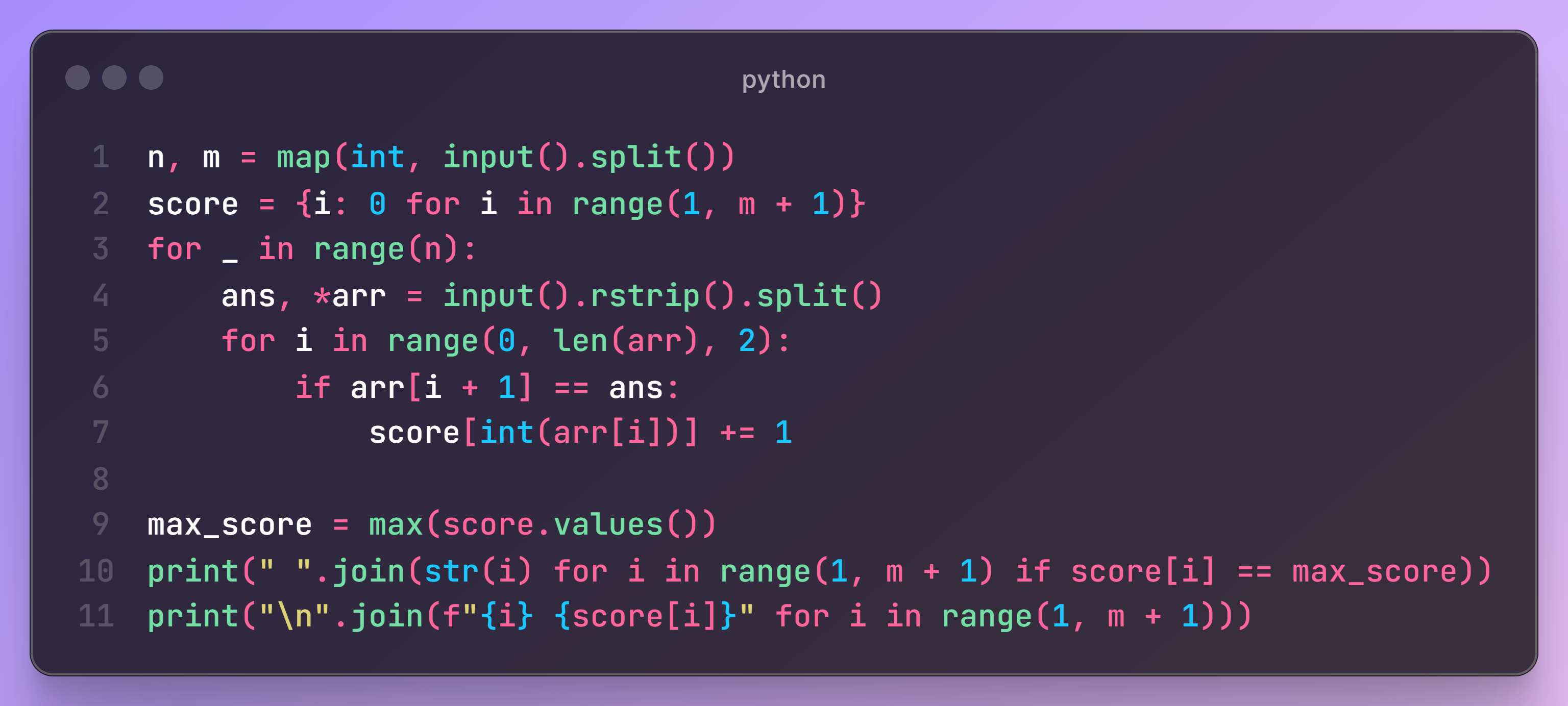Viewport: 1568px width, 706px height.
Task: Click the middle gray window dot
Action: coord(114,78)
